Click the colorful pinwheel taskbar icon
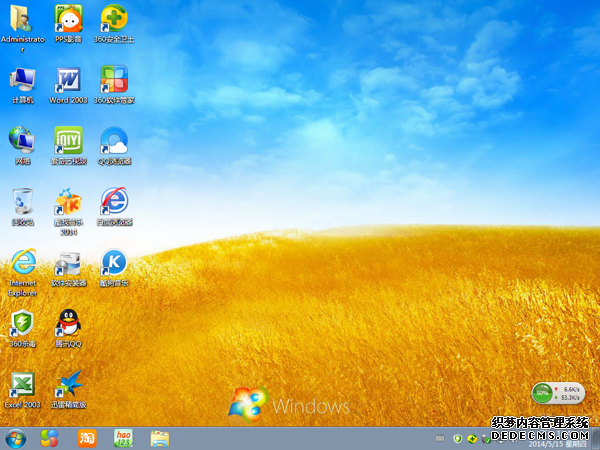 [x=49, y=439]
